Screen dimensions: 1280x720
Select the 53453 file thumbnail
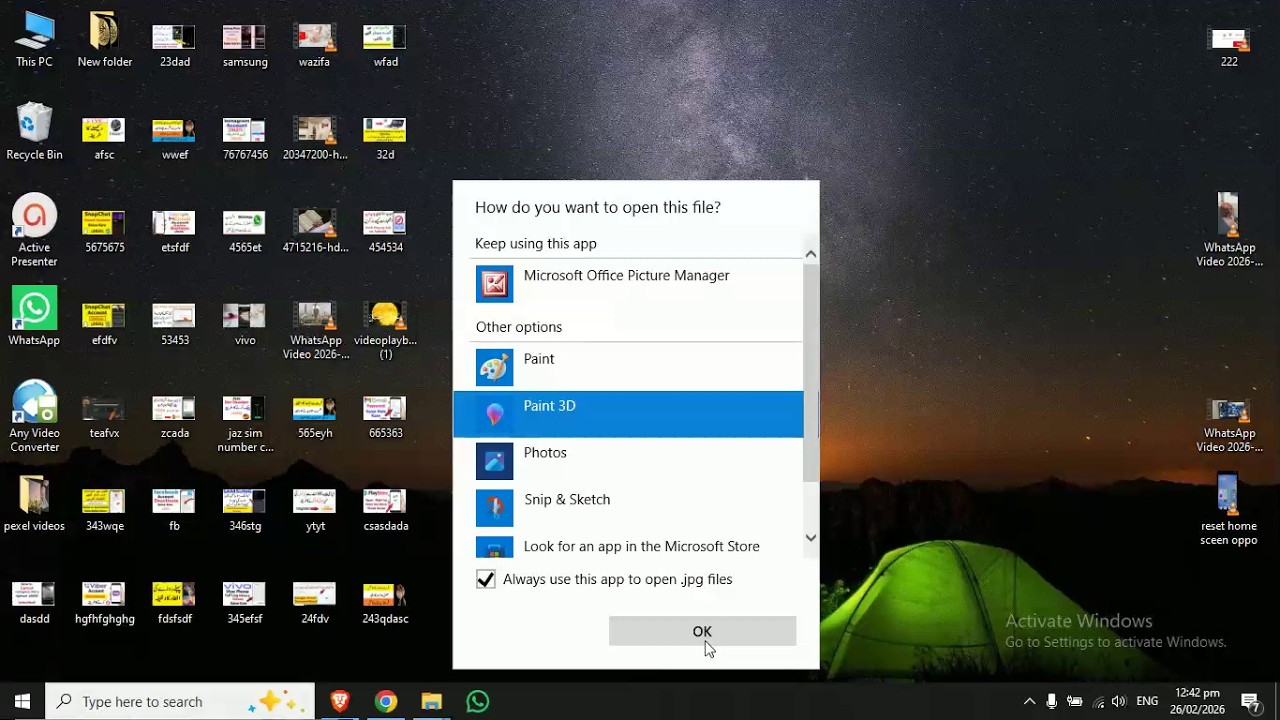point(174,324)
